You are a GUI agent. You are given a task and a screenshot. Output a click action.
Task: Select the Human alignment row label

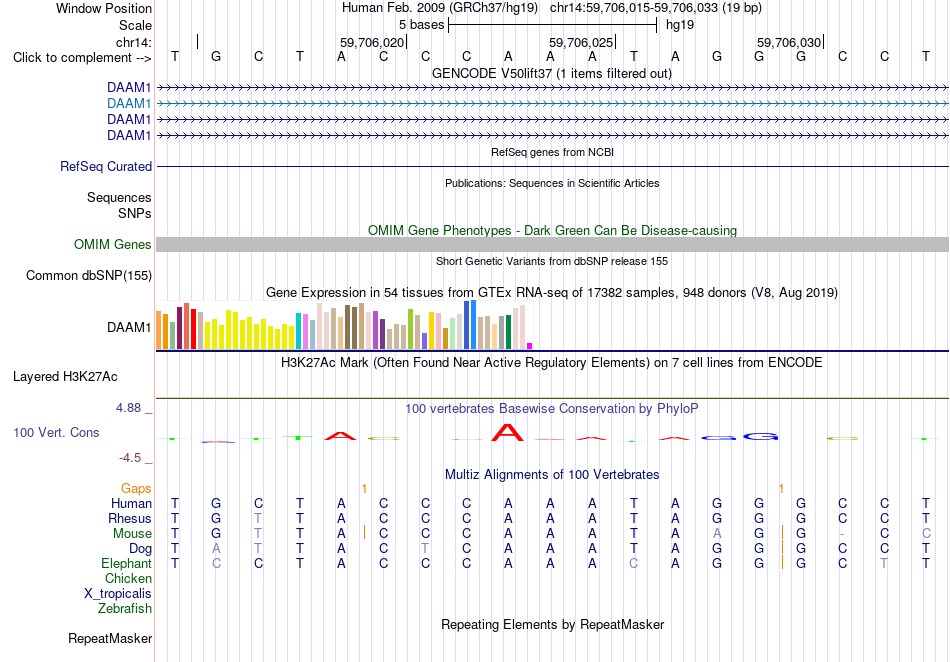coord(131,503)
